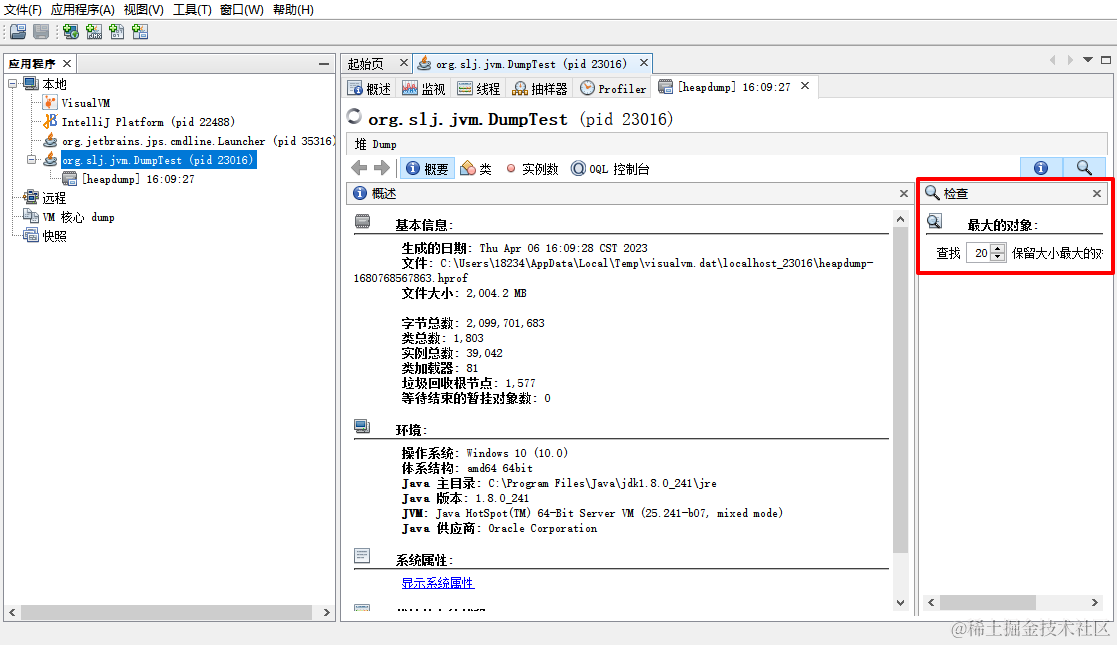Switch to org.slj.jvm.DumpTest main tab
The image size is (1117, 645).
(531, 64)
